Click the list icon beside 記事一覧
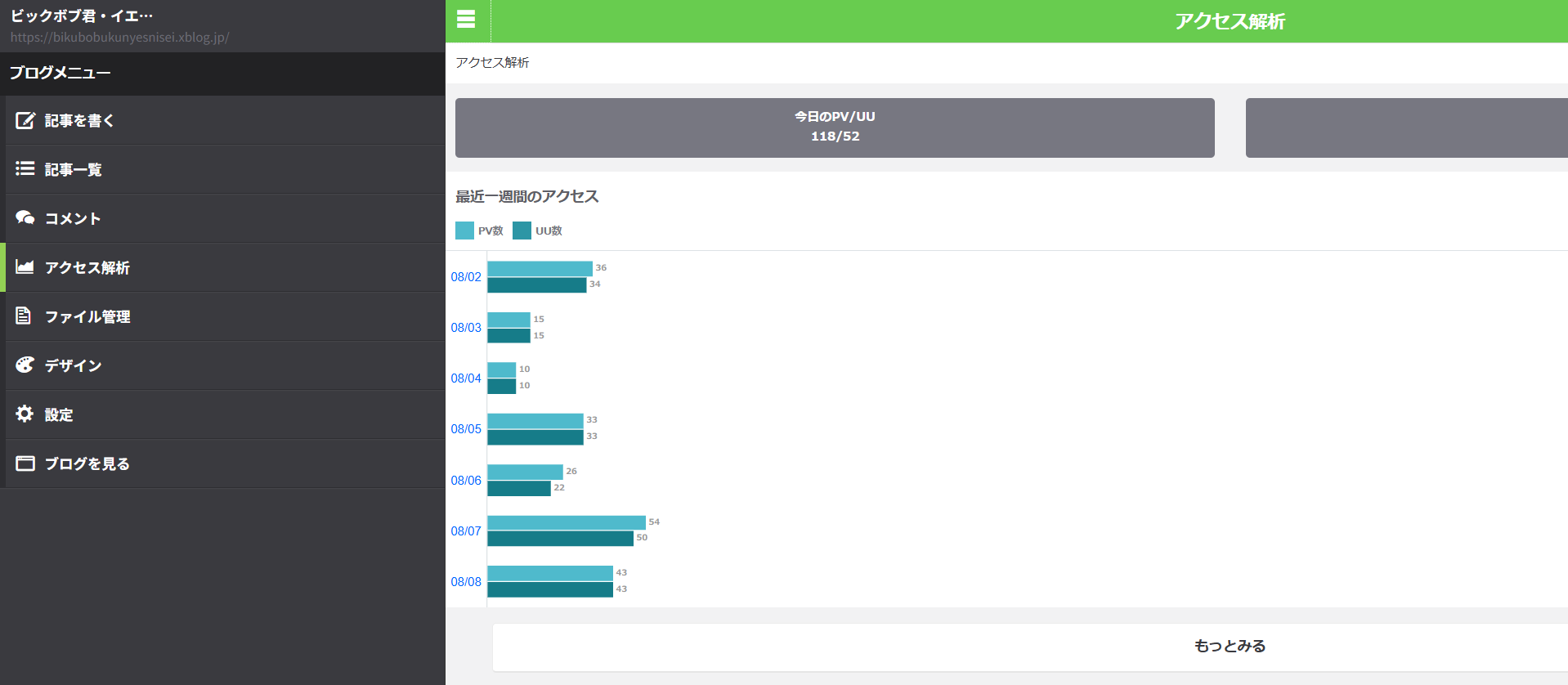 click(25, 168)
